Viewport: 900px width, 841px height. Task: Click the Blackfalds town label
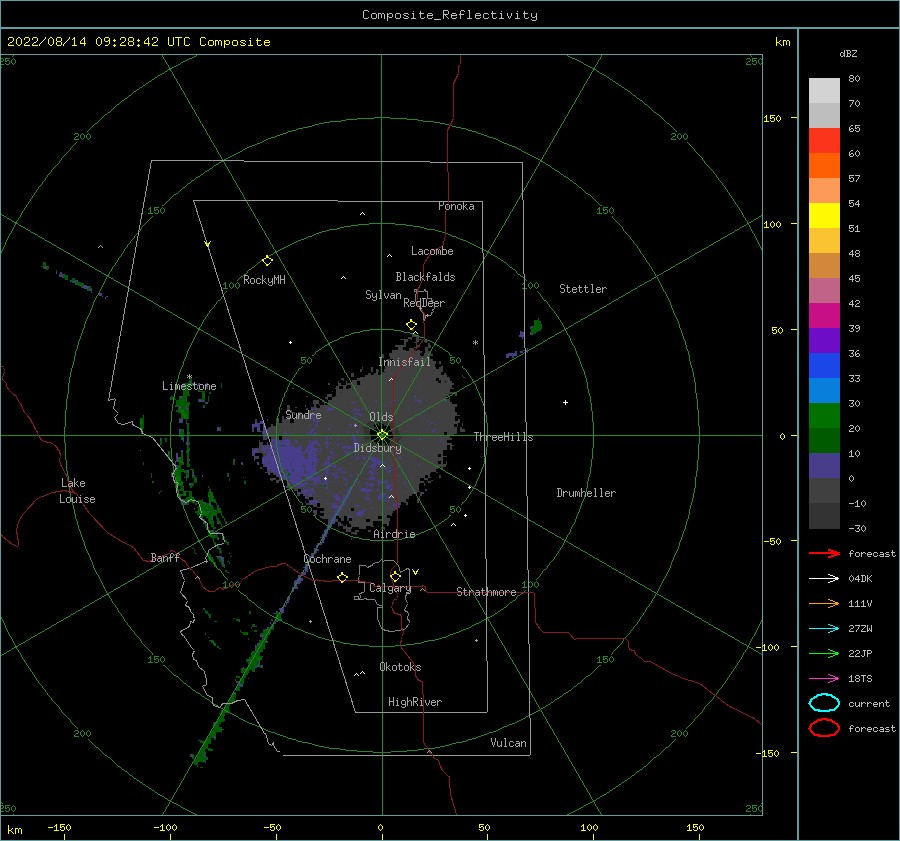click(x=425, y=277)
